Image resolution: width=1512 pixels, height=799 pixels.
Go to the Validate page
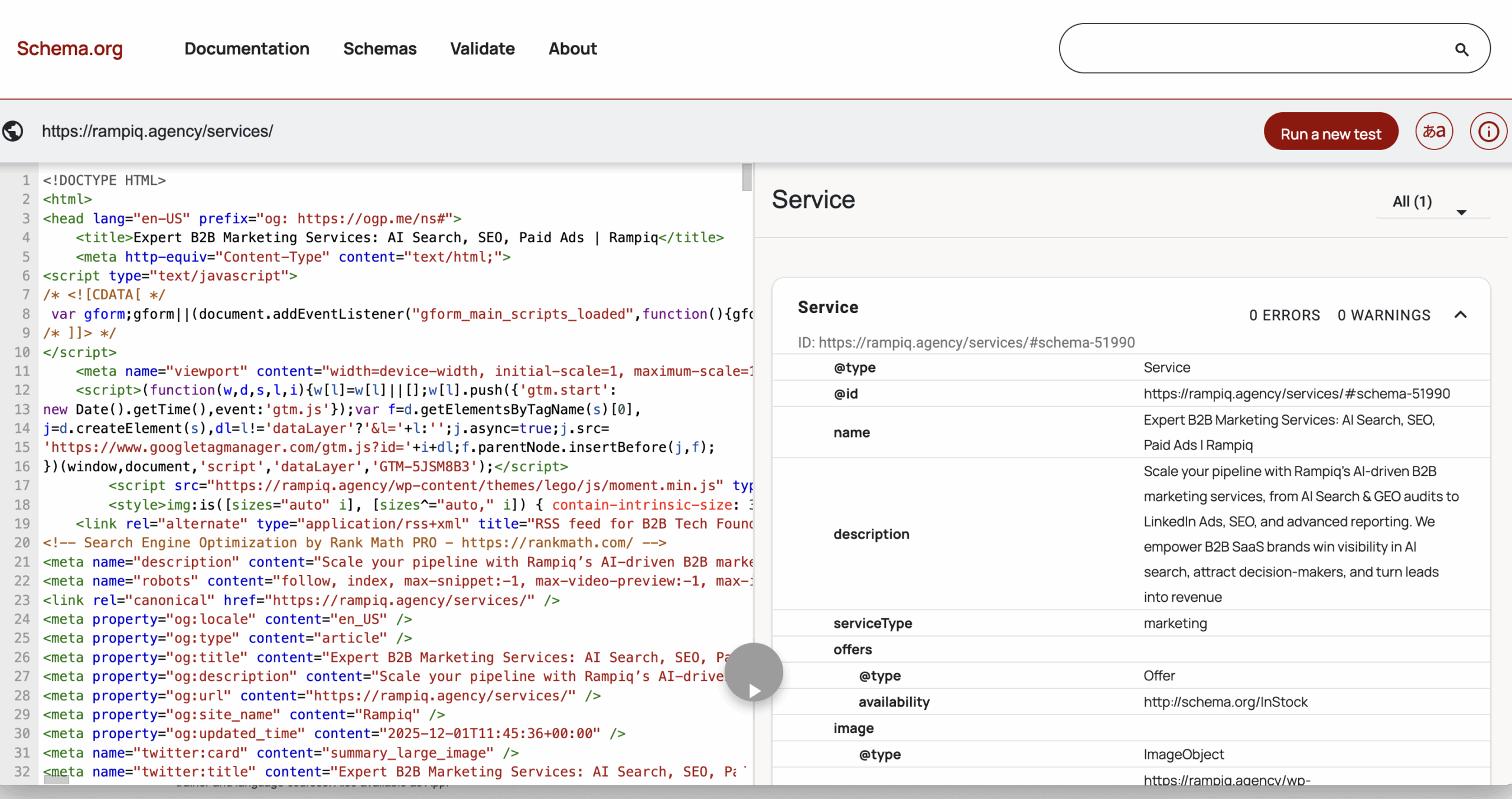click(482, 49)
